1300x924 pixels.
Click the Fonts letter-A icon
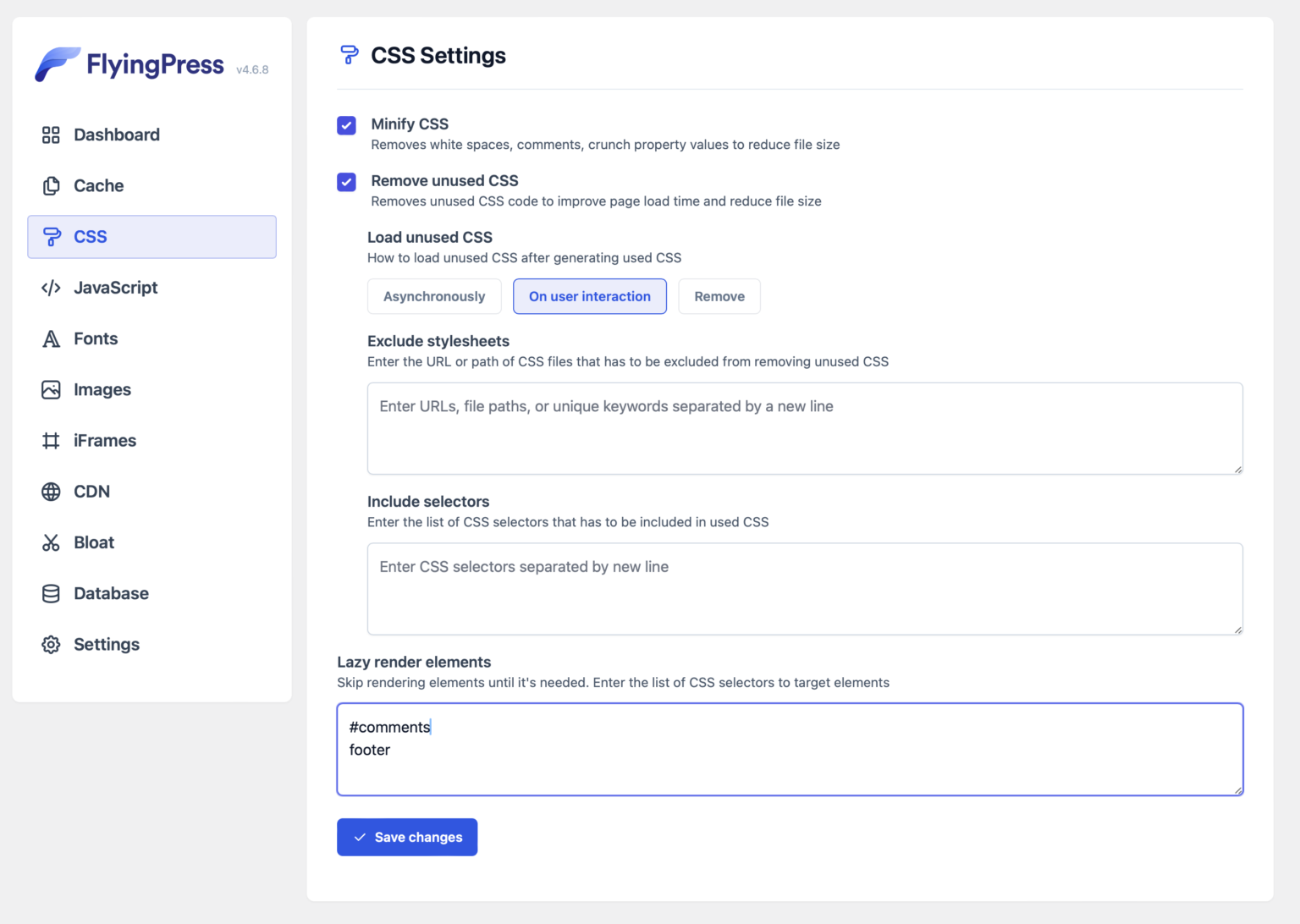[x=51, y=338]
